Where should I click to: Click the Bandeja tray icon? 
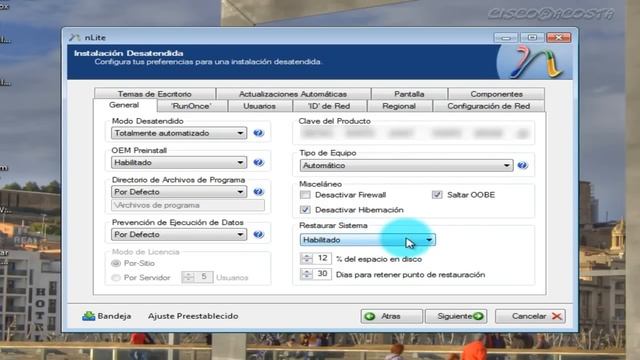[x=89, y=316]
